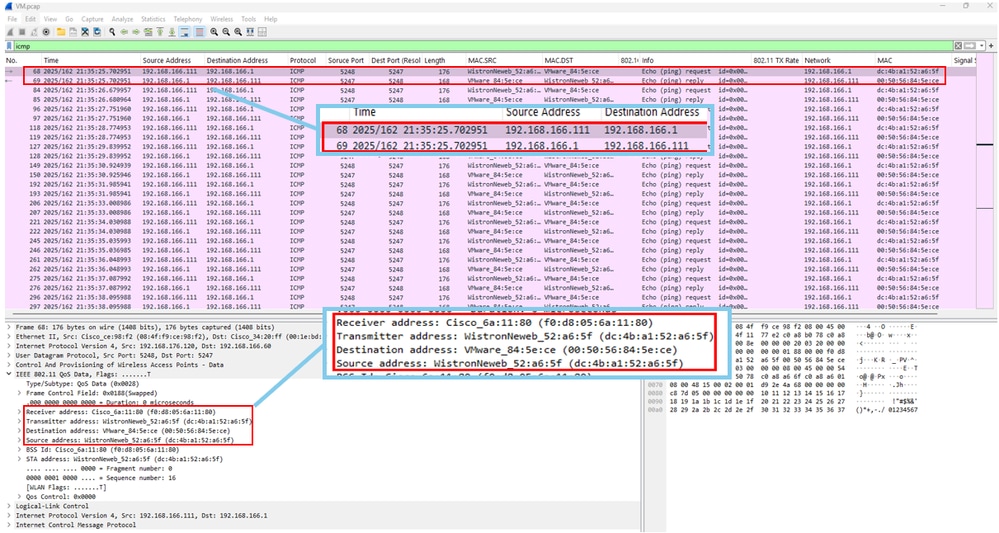The image size is (999, 533).
Task: Expand the Receiver address node
Action: (x=19, y=412)
